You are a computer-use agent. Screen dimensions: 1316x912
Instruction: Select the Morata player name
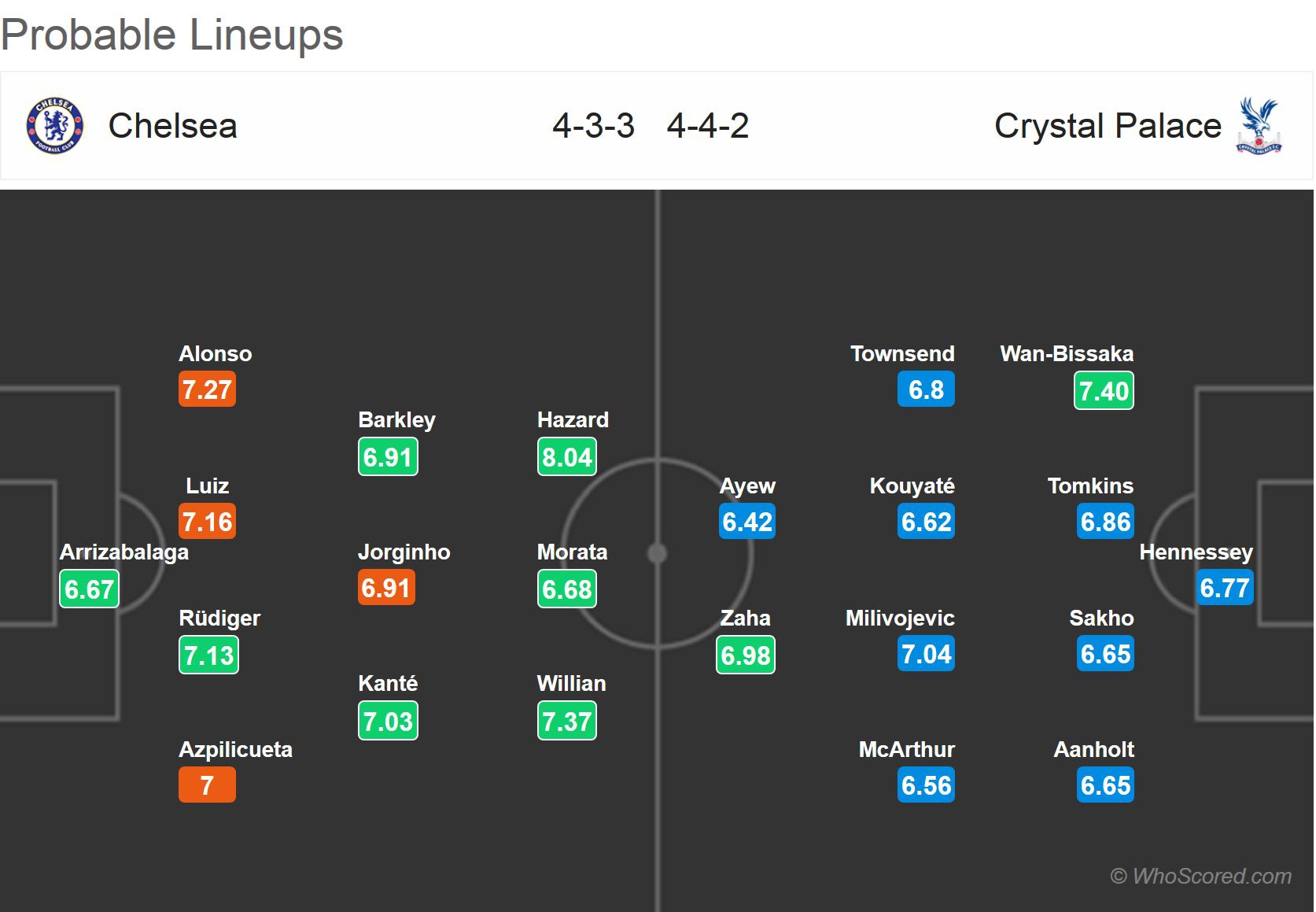[572, 552]
